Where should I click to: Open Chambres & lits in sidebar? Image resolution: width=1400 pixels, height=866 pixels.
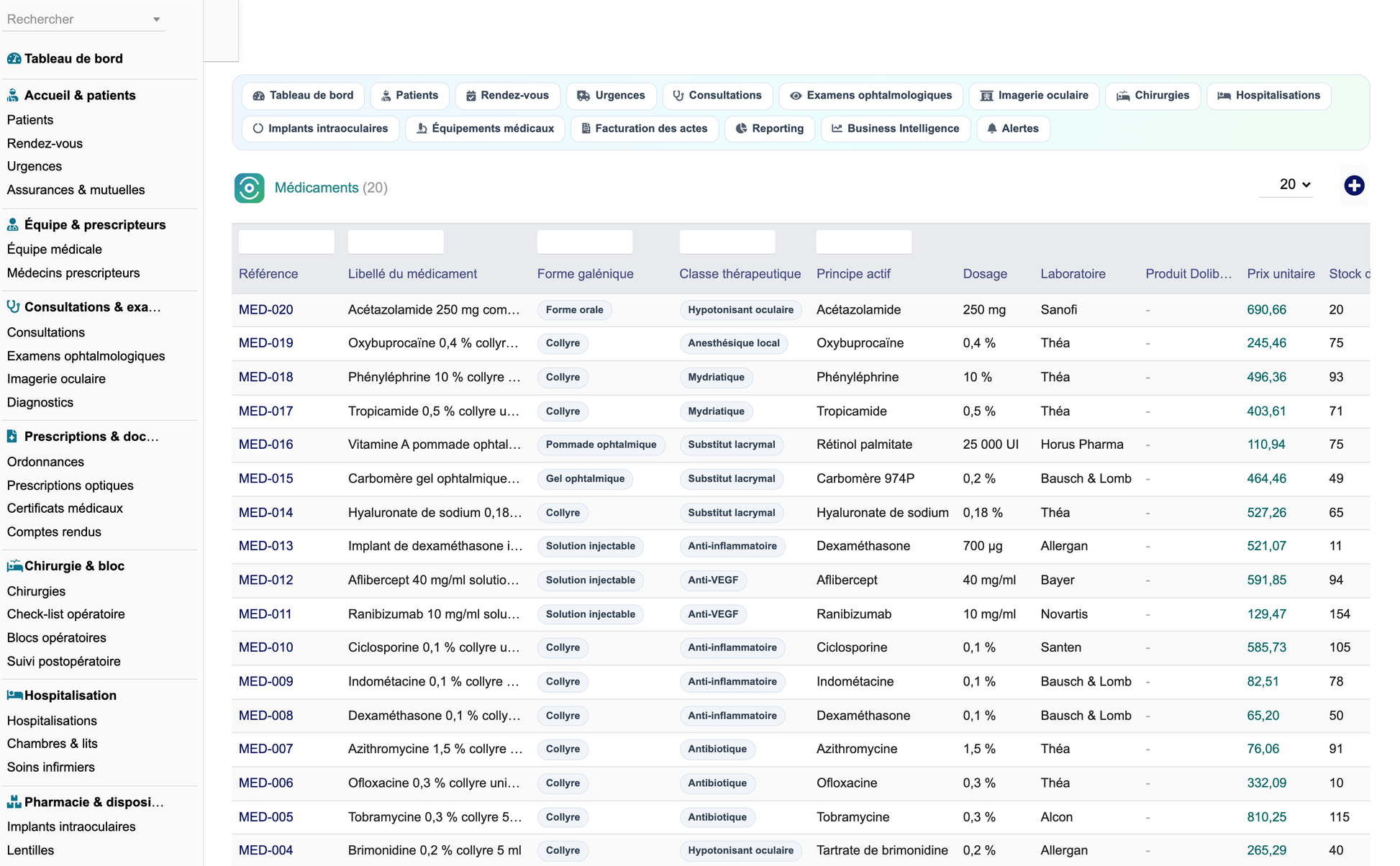point(52,744)
